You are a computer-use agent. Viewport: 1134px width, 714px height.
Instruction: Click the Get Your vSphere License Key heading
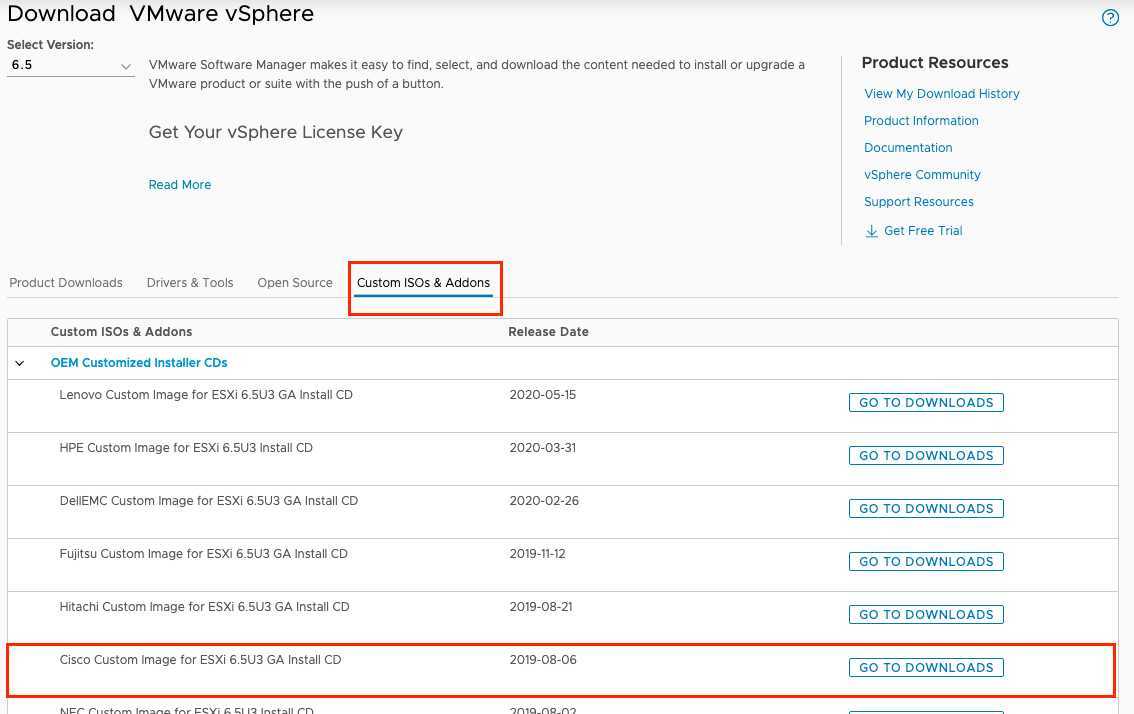point(276,132)
